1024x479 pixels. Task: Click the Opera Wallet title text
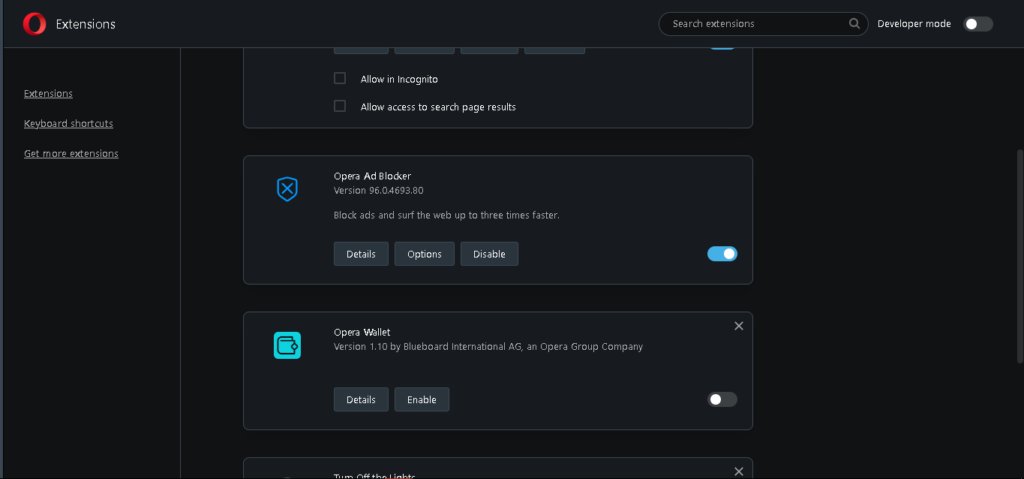(x=362, y=332)
